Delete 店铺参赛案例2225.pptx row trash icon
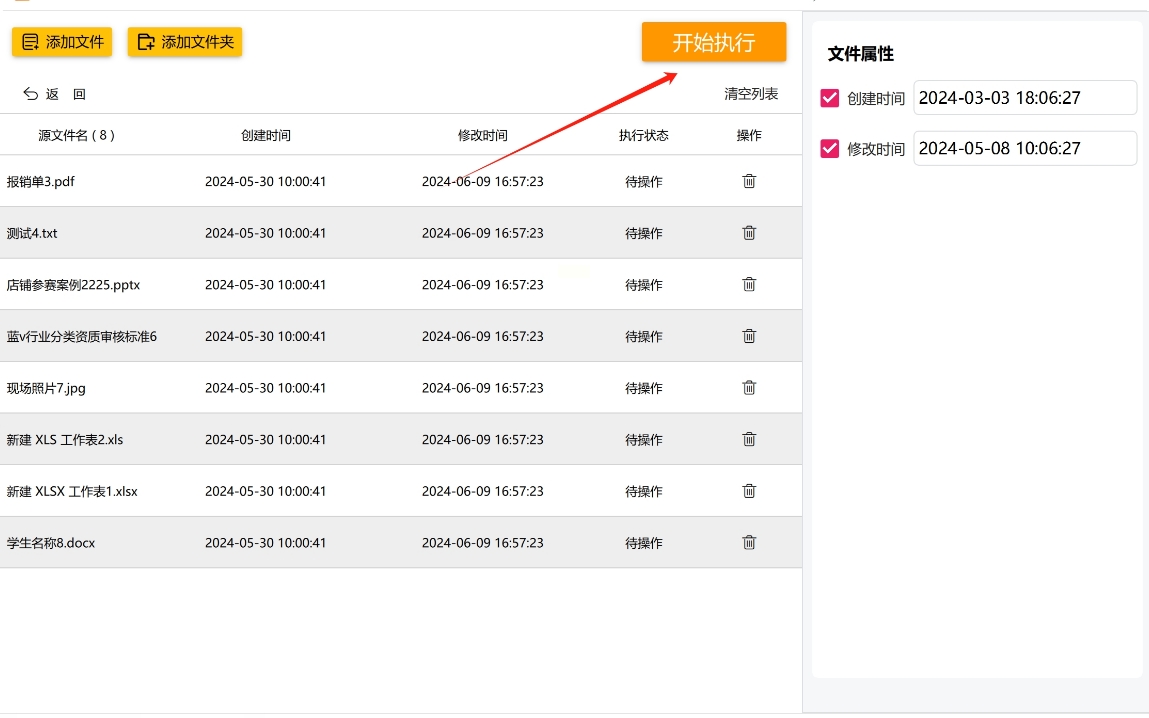Screen dimensions: 1149x718 749,284
